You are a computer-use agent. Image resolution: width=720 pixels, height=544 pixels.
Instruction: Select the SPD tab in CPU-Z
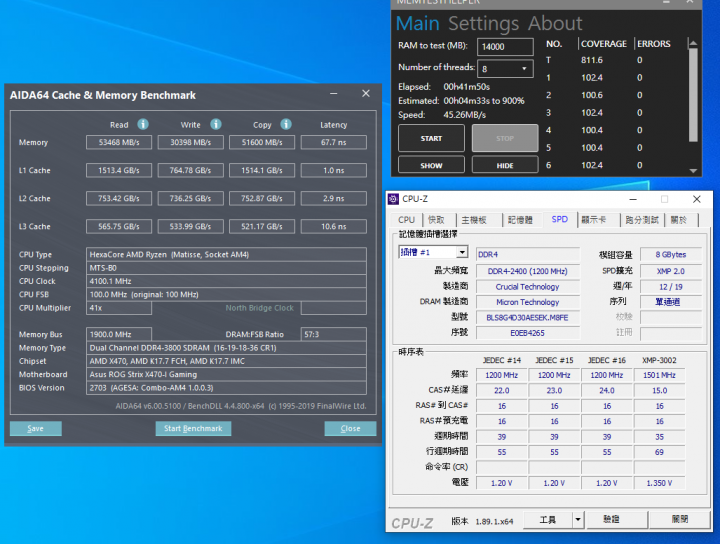(559, 219)
